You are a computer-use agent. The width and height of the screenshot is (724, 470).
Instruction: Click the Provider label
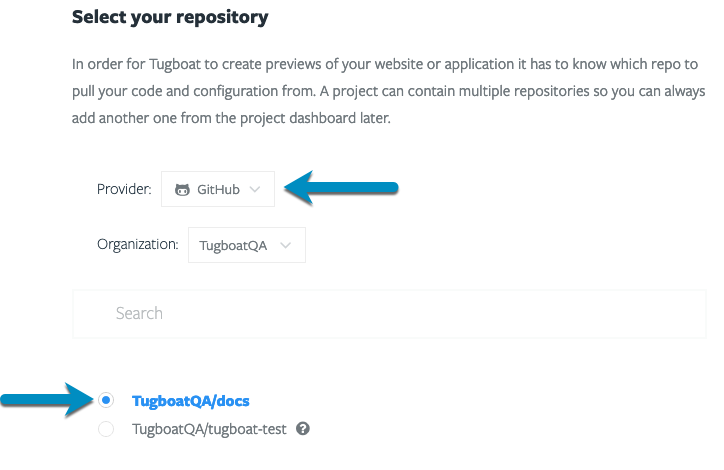pyautogui.click(x=124, y=189)
